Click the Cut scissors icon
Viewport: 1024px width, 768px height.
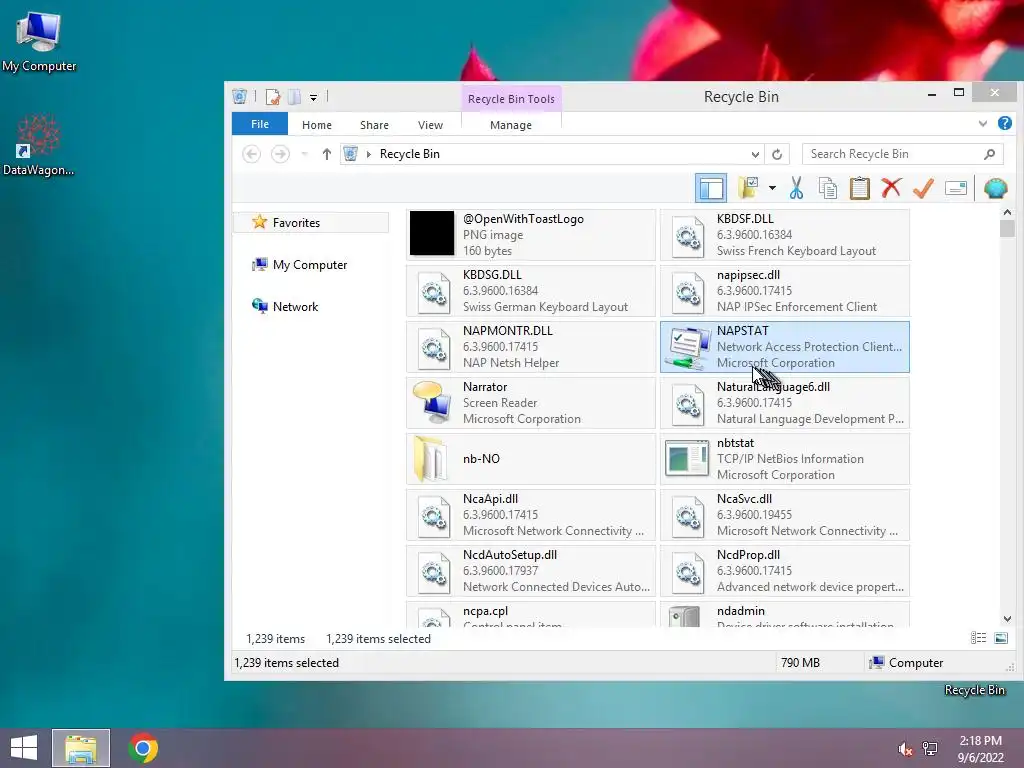click(796, 188)
